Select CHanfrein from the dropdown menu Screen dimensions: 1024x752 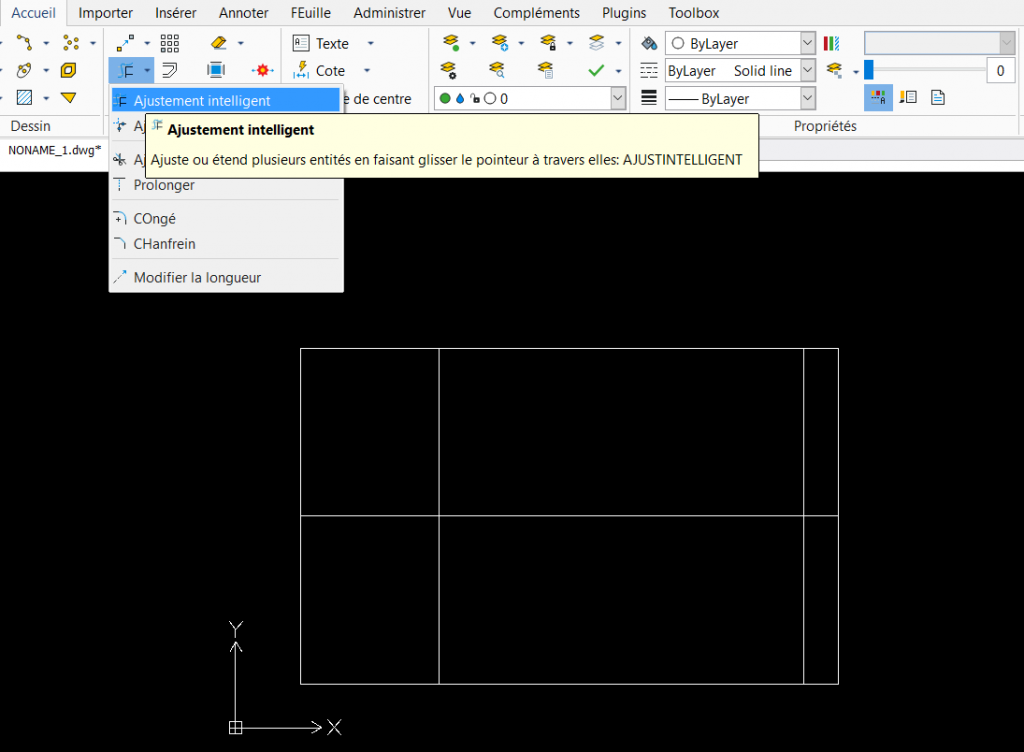pyautogui.click(x=226, y=243)
